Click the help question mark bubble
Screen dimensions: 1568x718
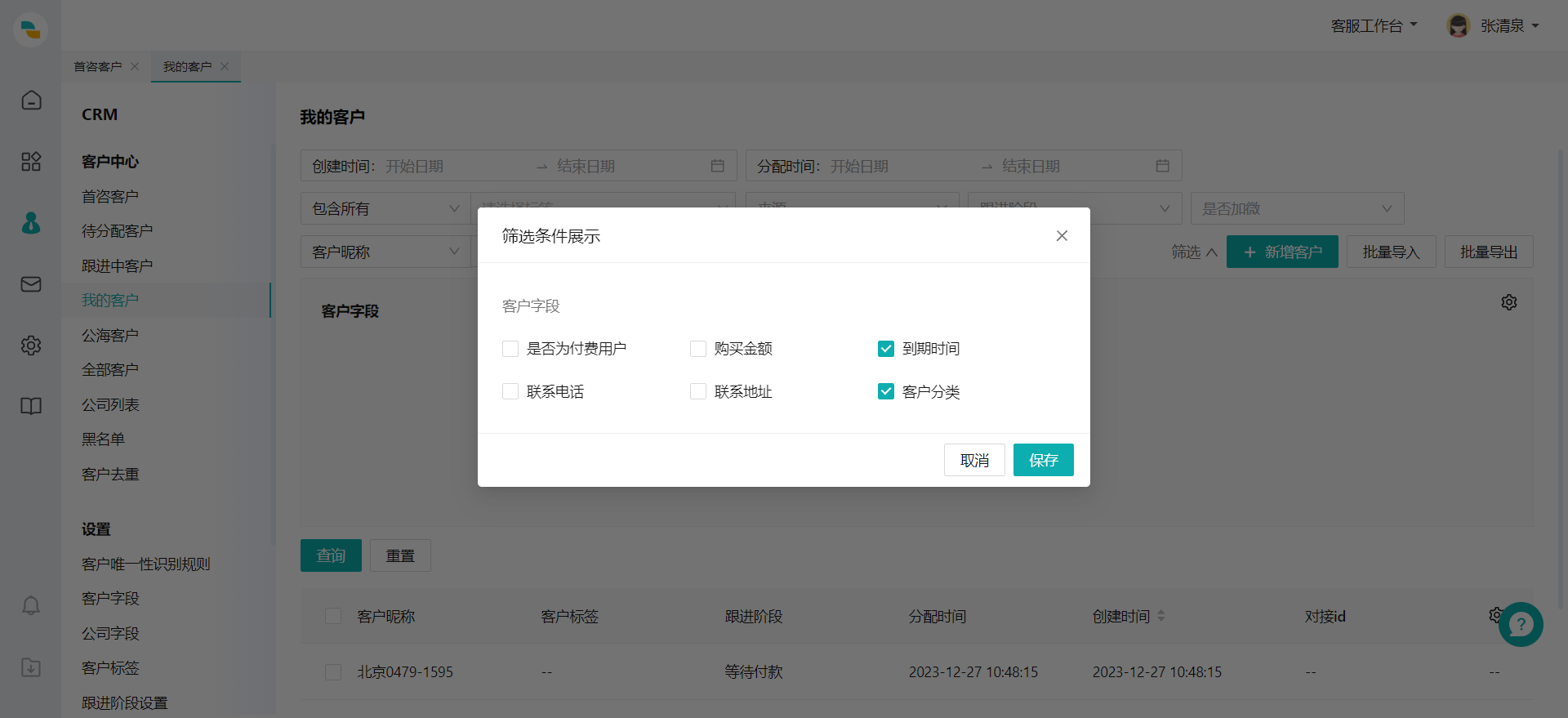tap(1520, 625)
